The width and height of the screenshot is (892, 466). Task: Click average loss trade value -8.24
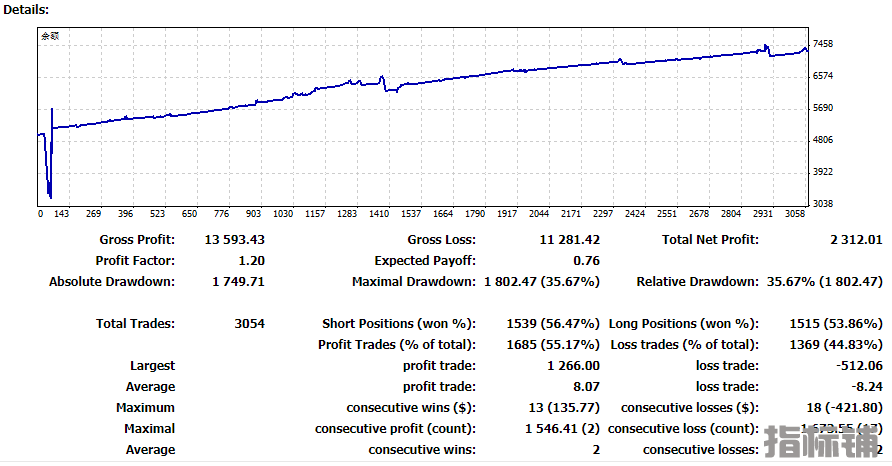pyautogui.click(x=867, y=387)
